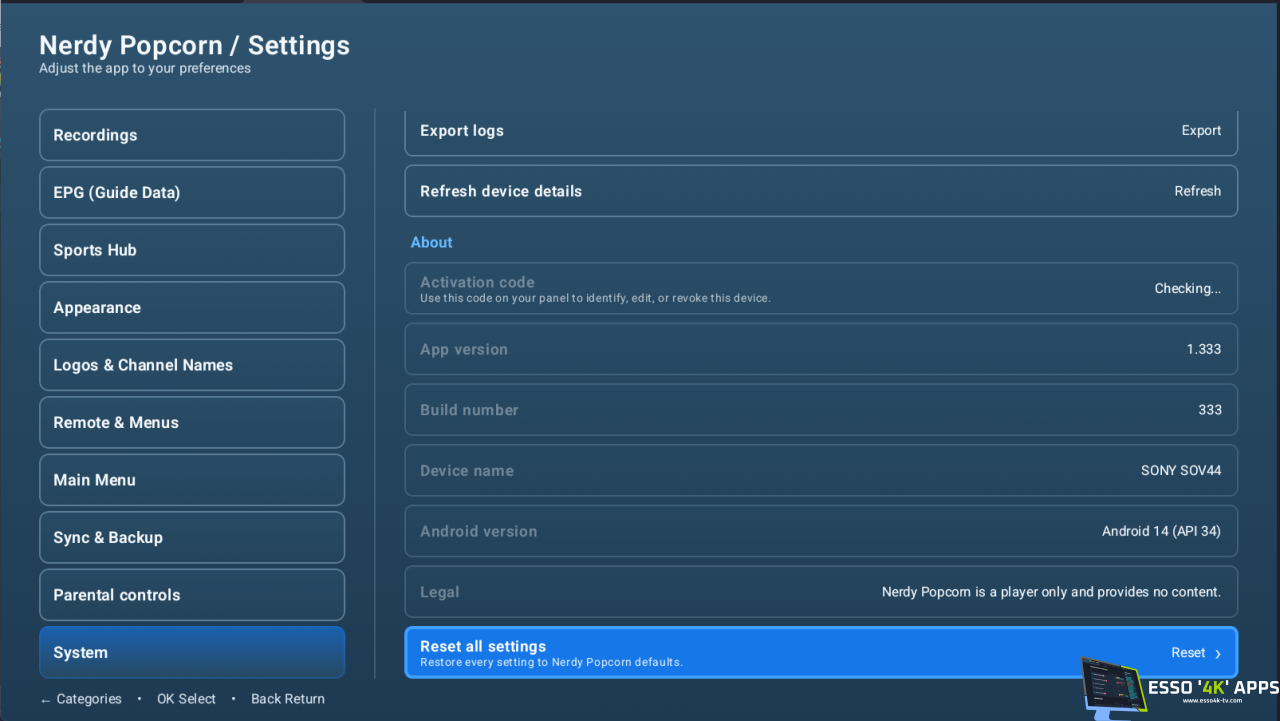The height and width of the screenshot is (721, 1280).
Task: Select the System category
Action: 192,652
